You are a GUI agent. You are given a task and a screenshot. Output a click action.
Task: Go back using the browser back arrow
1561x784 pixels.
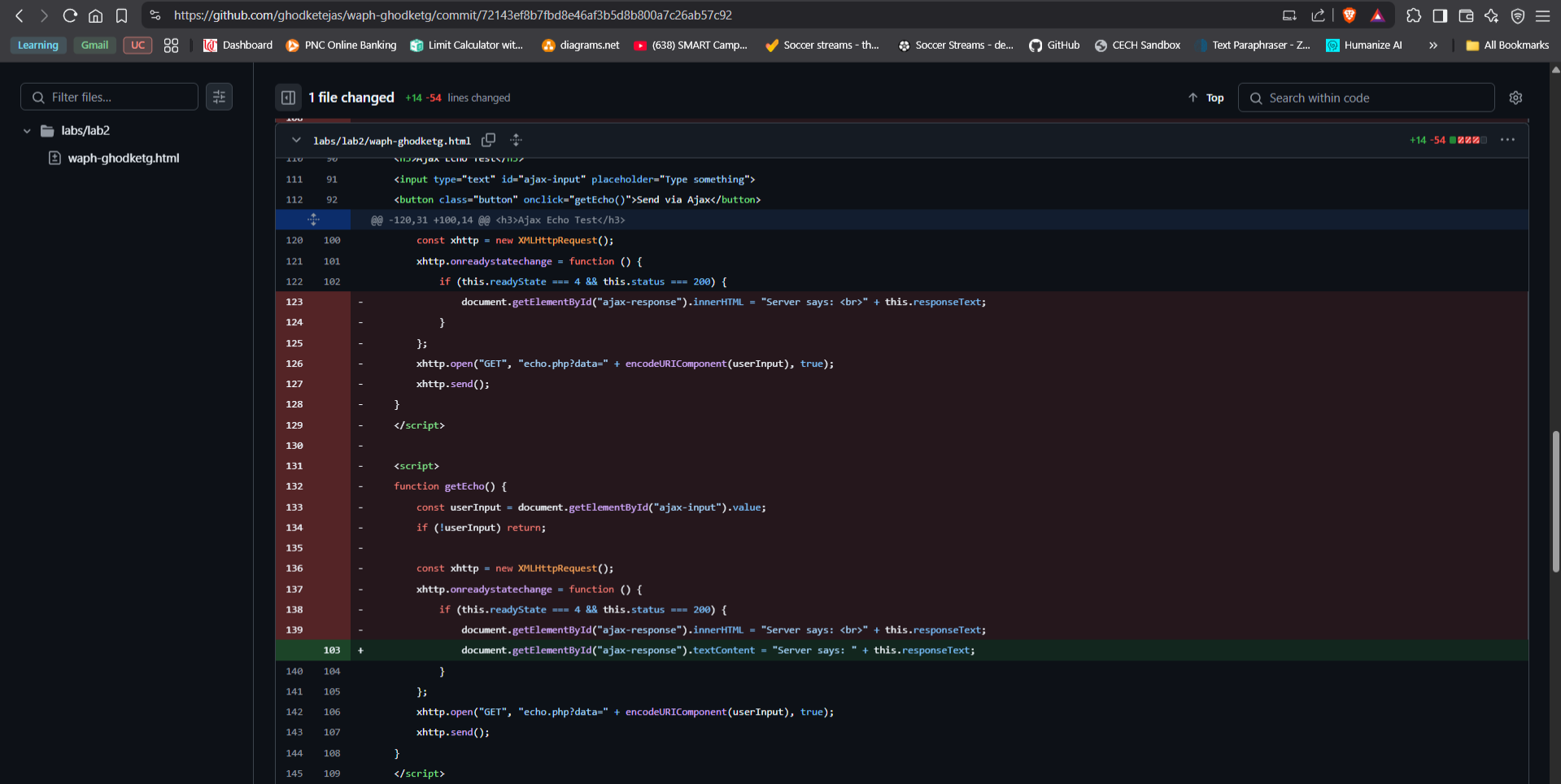click(20, 15)
